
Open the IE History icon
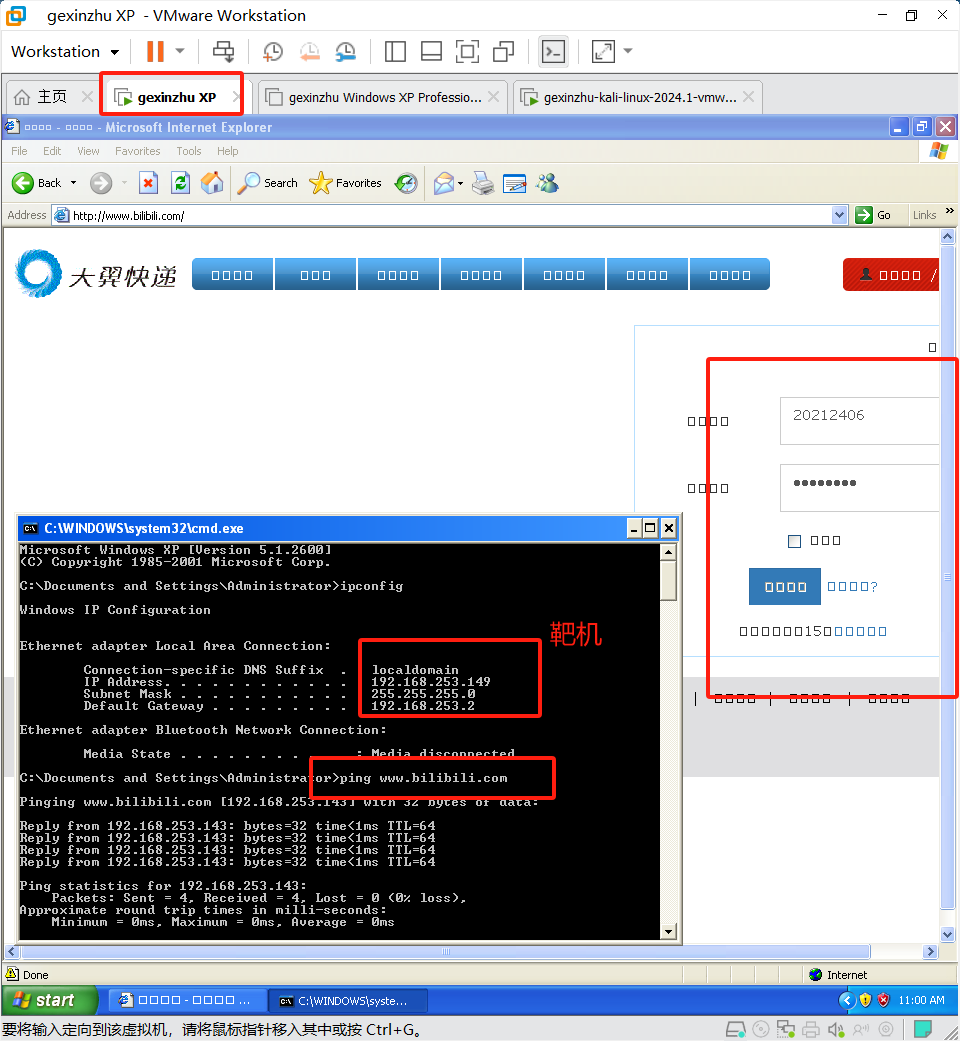tap(406, 183)
